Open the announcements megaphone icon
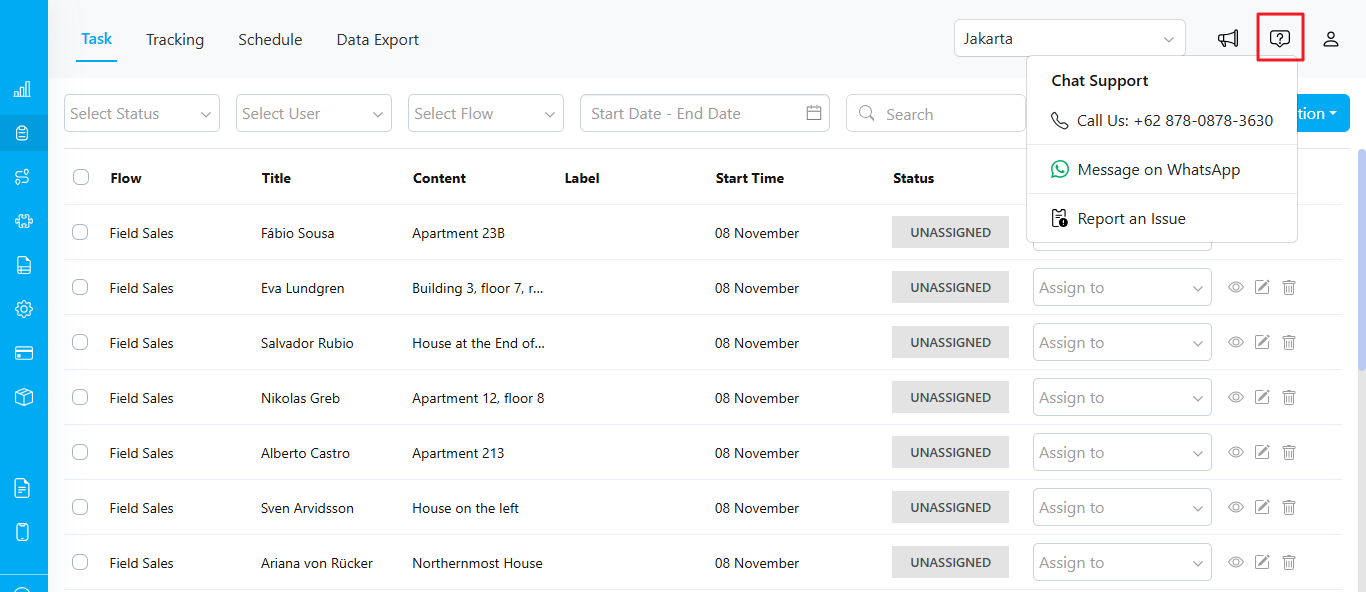This screenshot has height=592, width=1366. [x=1228, y=39]
